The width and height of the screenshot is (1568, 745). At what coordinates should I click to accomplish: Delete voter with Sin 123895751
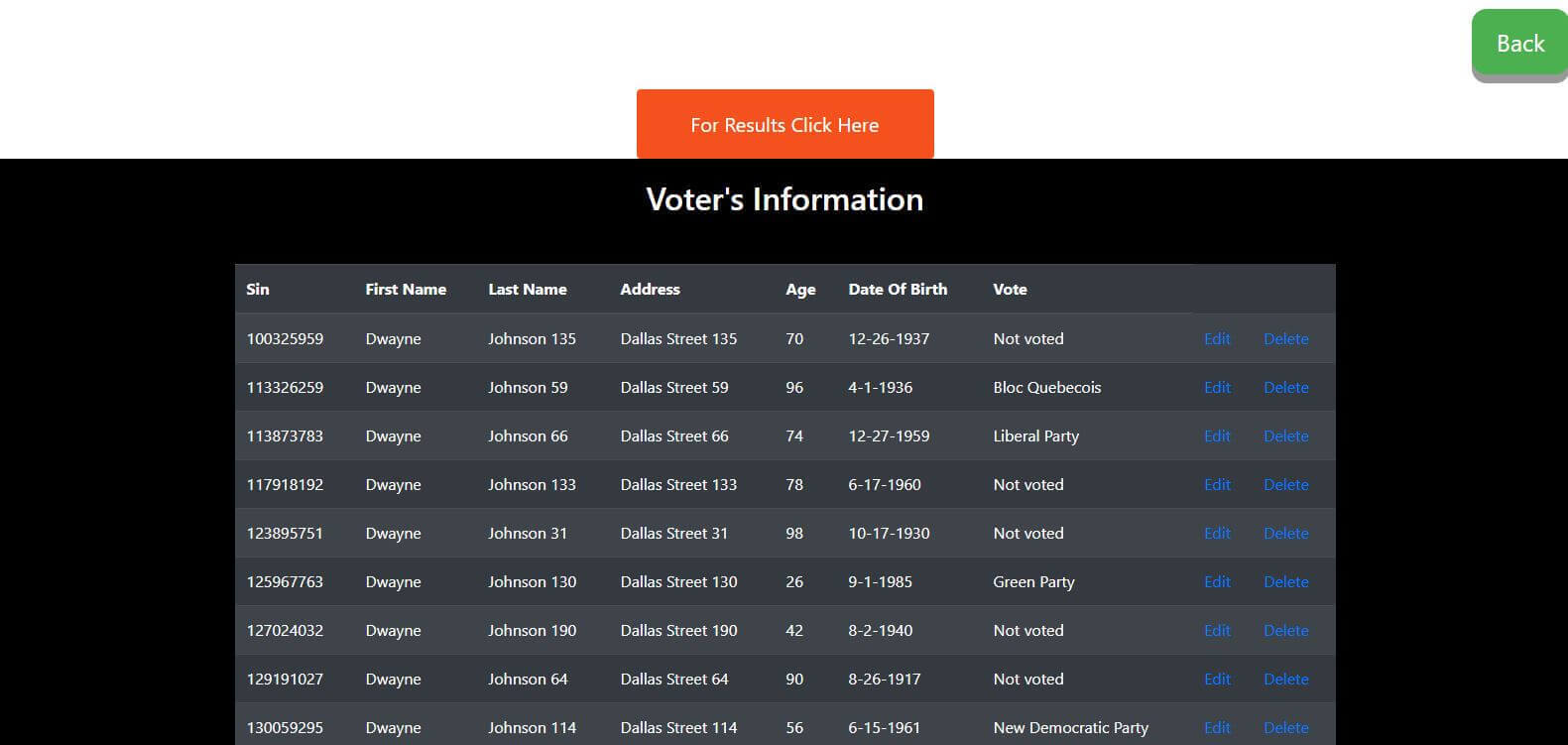click(1285, 534)
